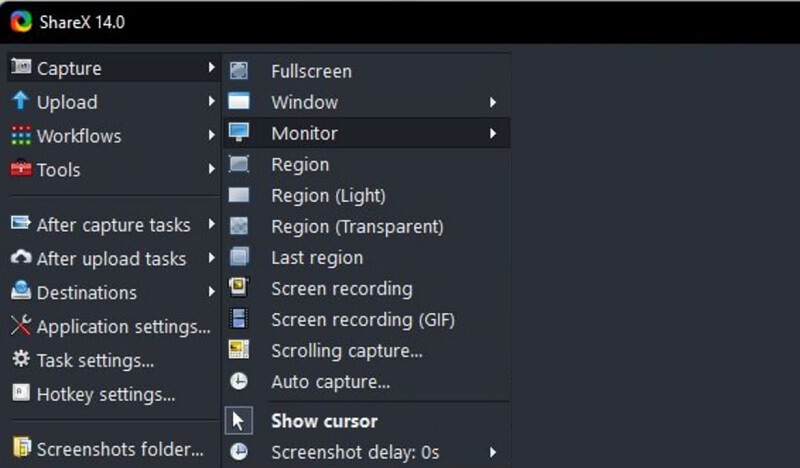Screen dimensions: 800x468
Task: Choose the Window capture entry
Action: [x=366, y=102]
